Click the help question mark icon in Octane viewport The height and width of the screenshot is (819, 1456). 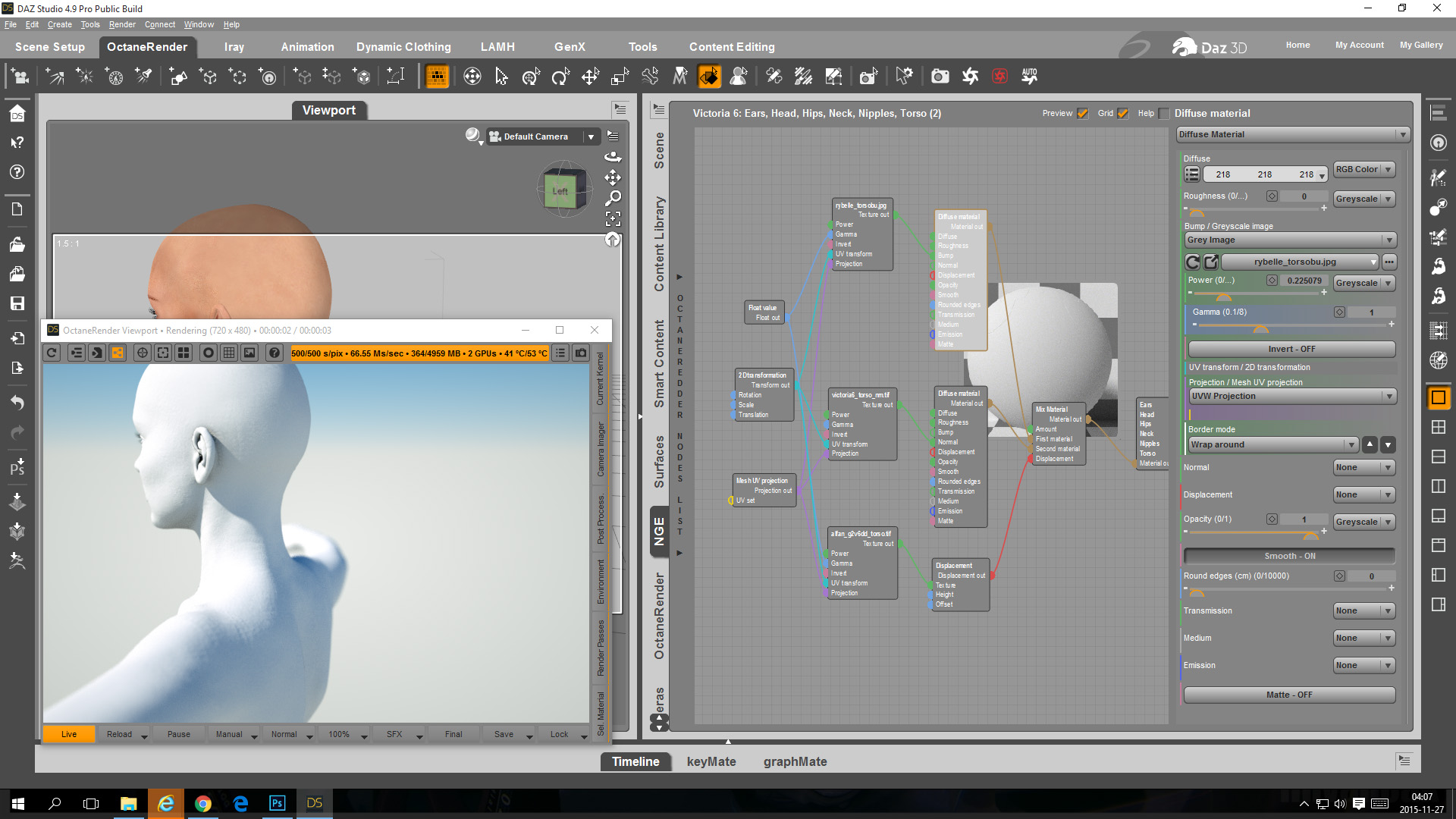275,353
